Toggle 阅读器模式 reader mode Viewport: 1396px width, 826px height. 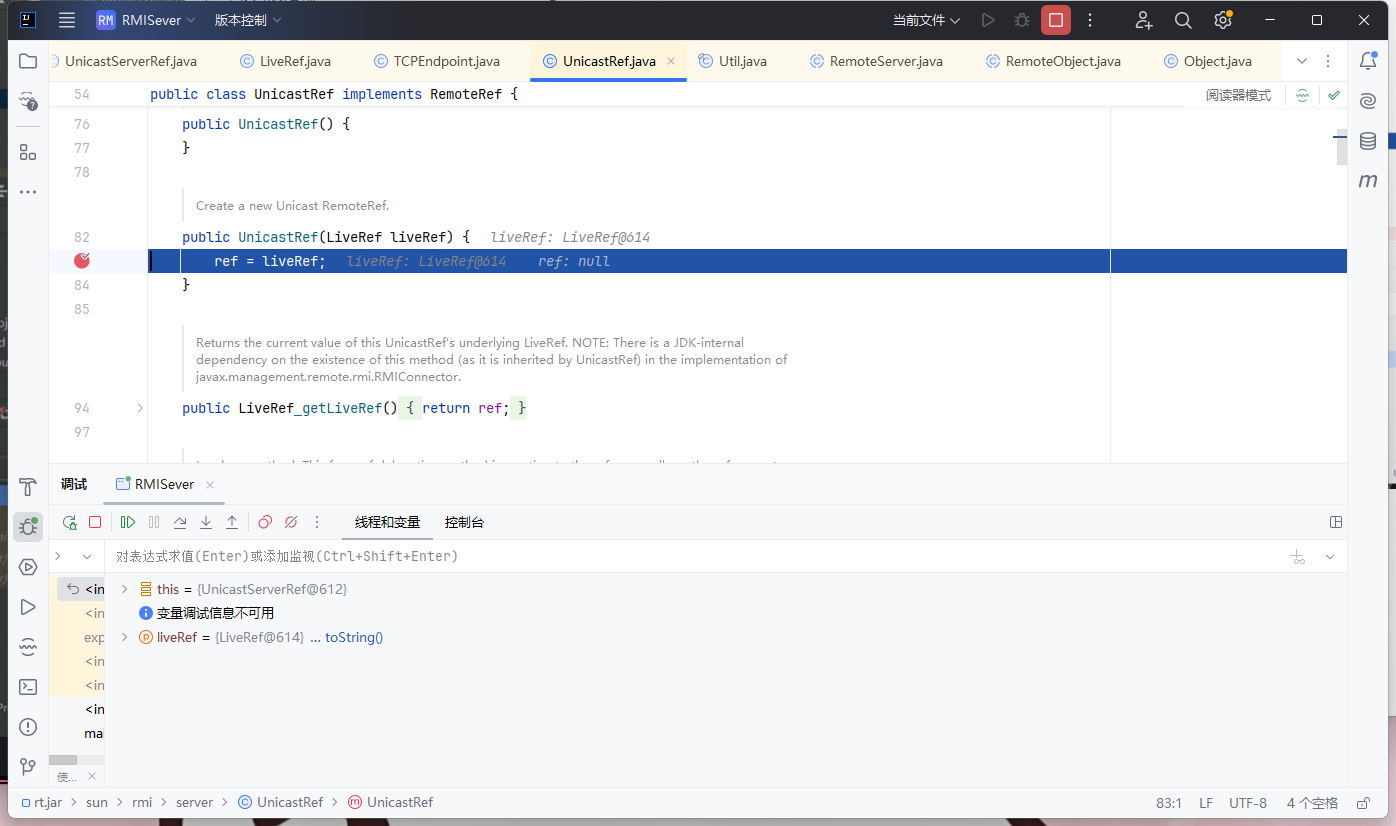[x=1238, y=96]
